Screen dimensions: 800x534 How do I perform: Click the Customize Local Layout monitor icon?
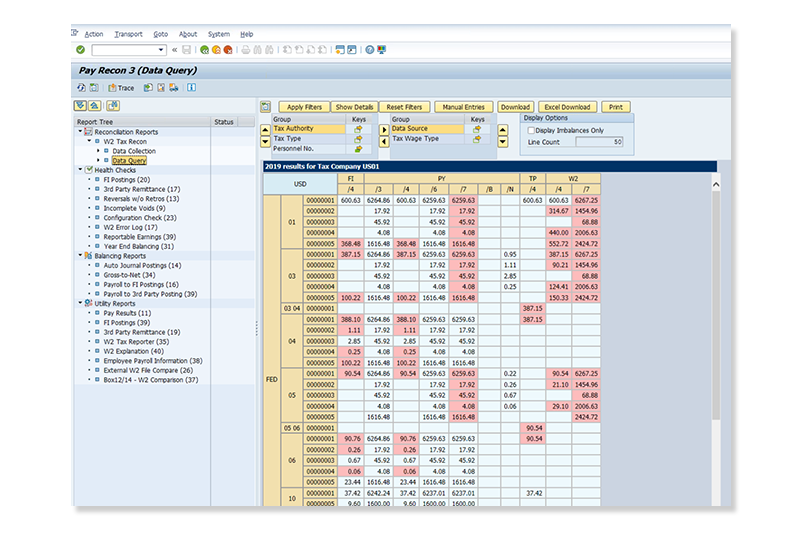pos(382,50)
